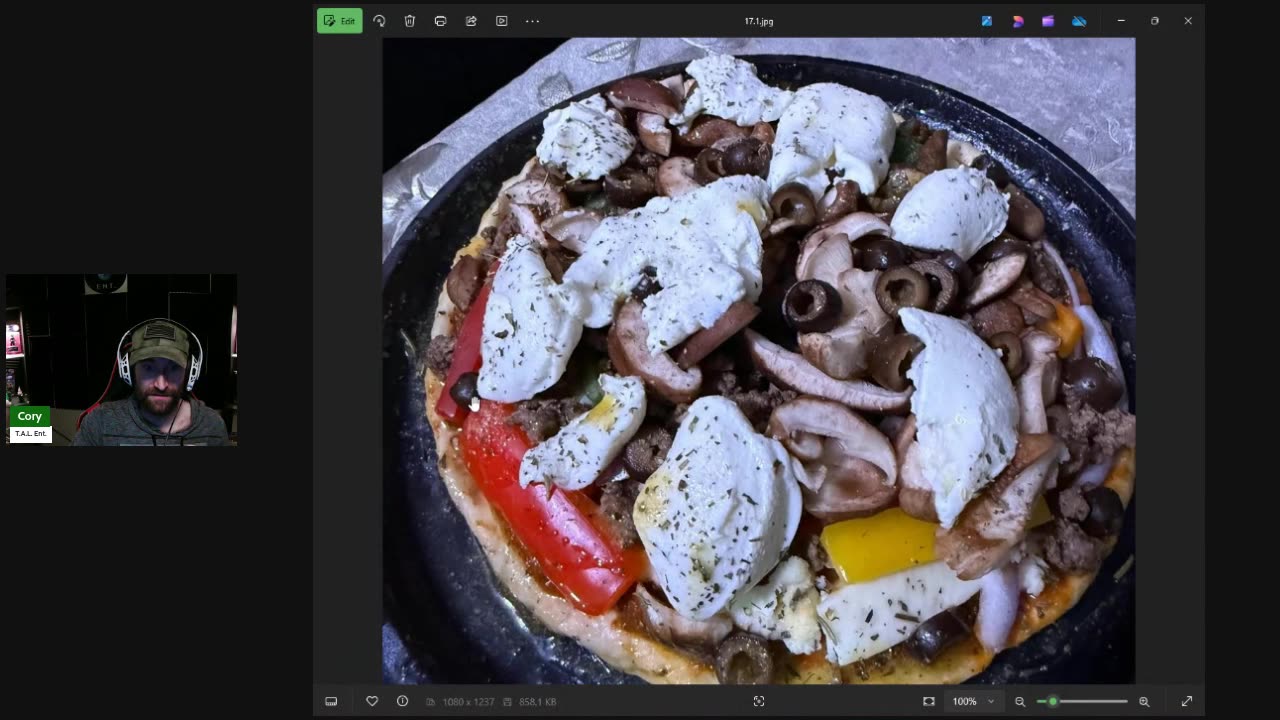The width and height of the screenshot is (1280, 720).
Task: Share the photo with the share icon
Action: tap(471, 21)
